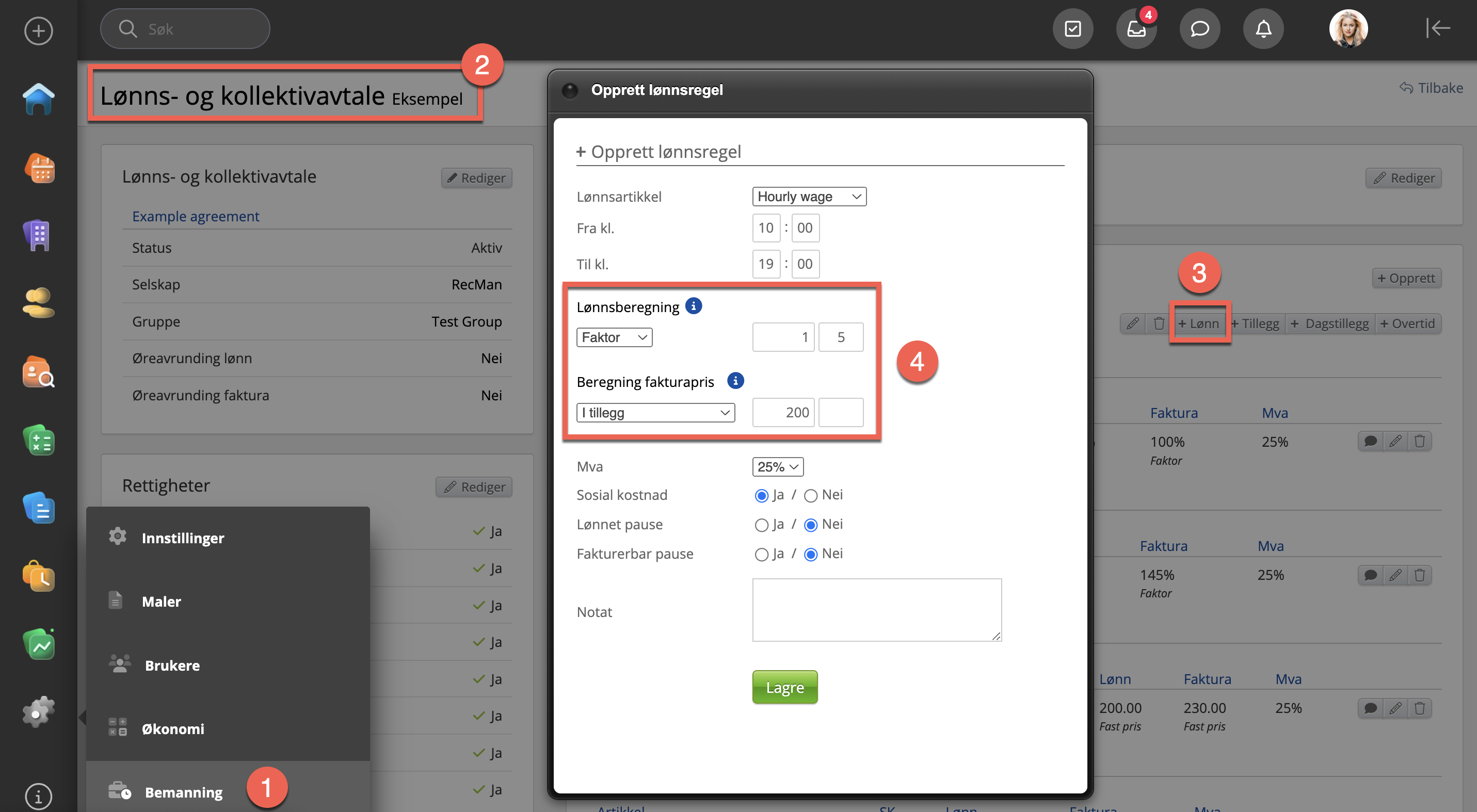Open the inbox with 4 notifications

click(1136, 29)
